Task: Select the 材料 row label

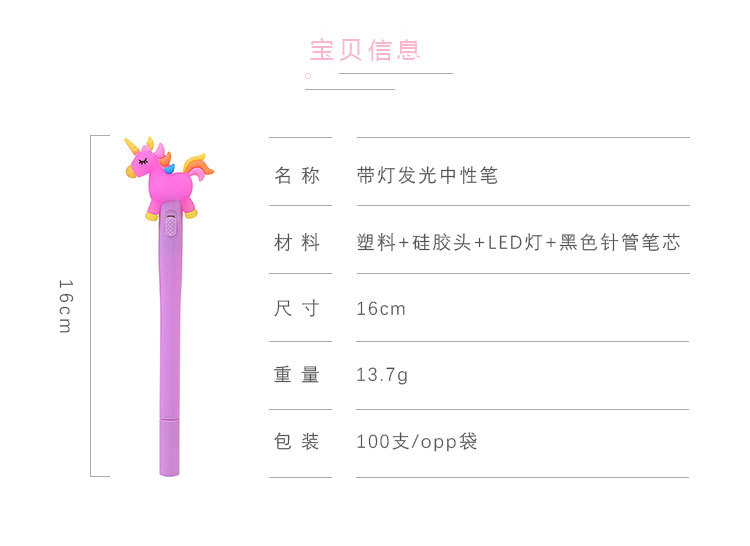Action: pos(298,242)
